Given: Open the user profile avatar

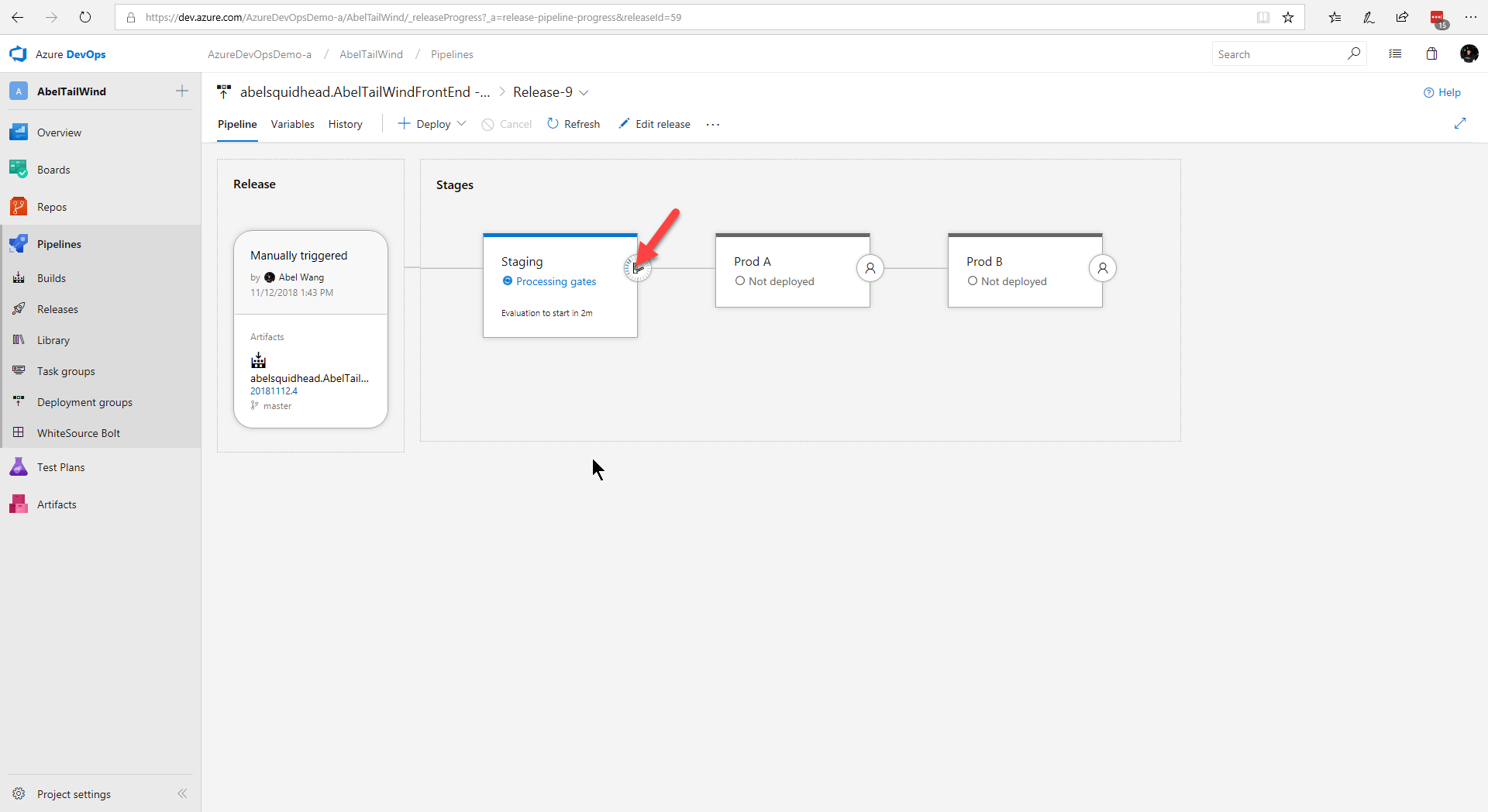Looking at the screenshot, I should click(1469, 53).
